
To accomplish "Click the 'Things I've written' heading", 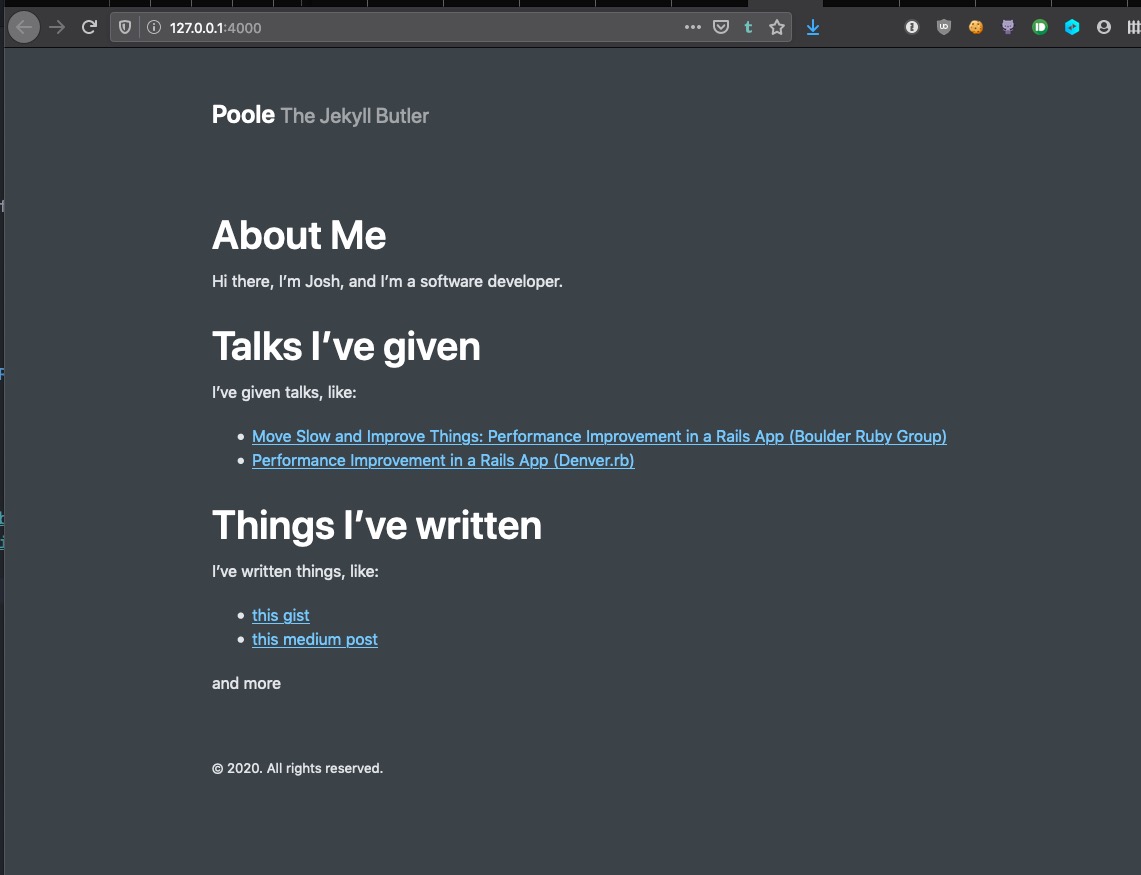I will click(x=376, y=526).
